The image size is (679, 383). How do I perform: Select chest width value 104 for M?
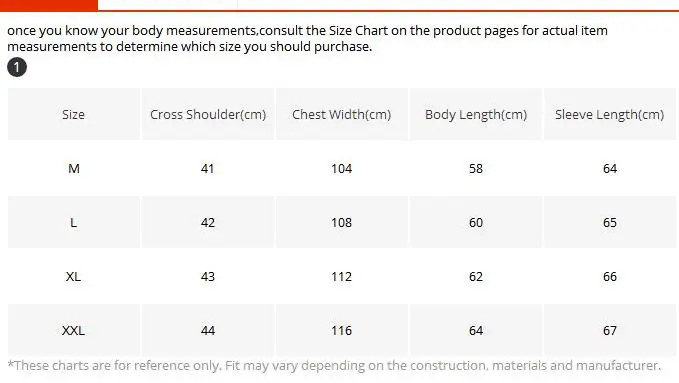point(342,169)
